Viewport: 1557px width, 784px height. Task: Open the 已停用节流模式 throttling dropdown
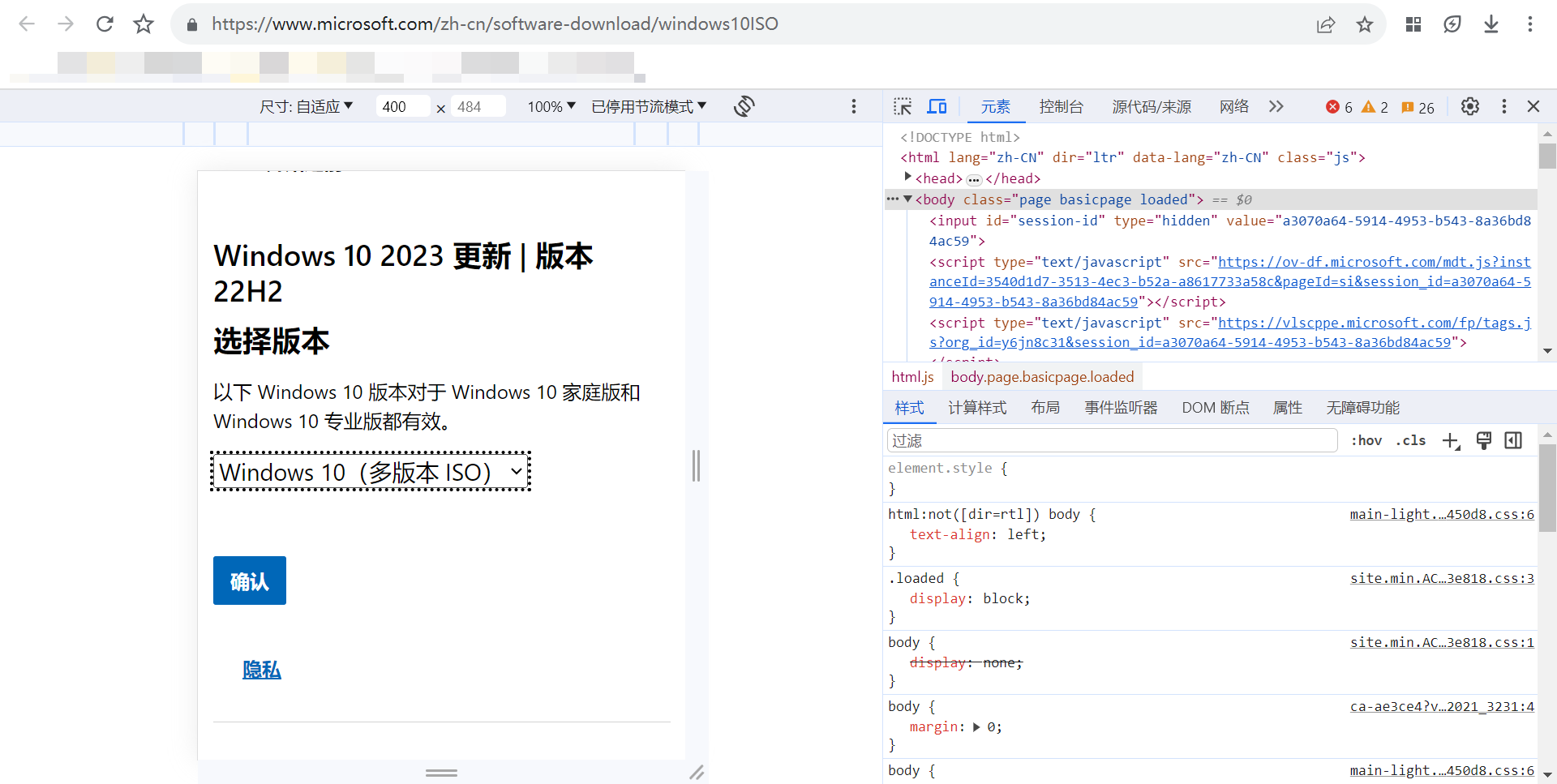tap(650, 106)
